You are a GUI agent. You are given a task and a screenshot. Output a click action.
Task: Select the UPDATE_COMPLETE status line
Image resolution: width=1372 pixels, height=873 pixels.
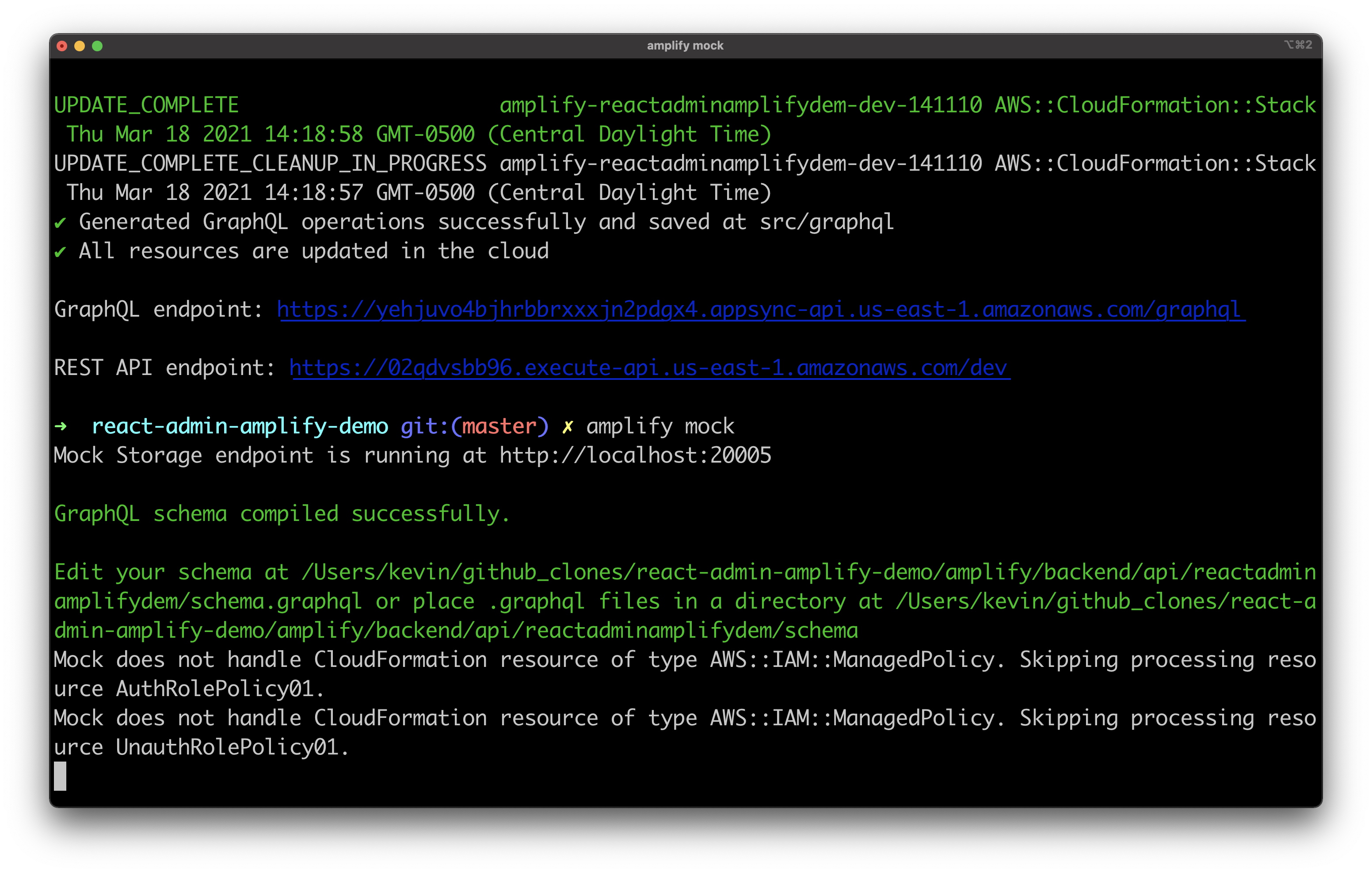(145, 104)
